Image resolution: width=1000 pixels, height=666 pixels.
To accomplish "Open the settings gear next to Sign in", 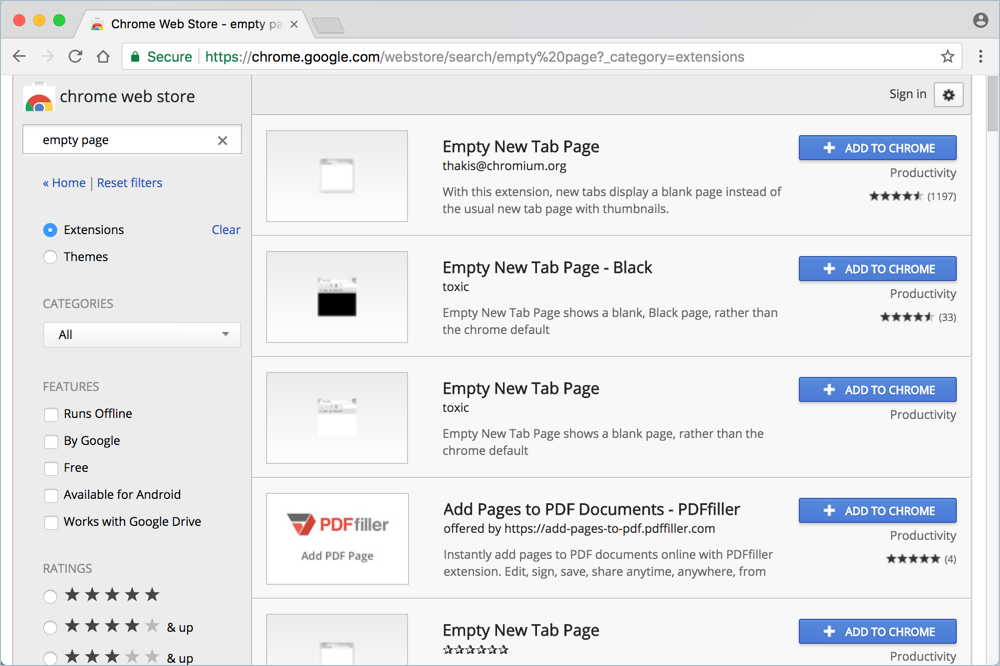I will 948,95.
